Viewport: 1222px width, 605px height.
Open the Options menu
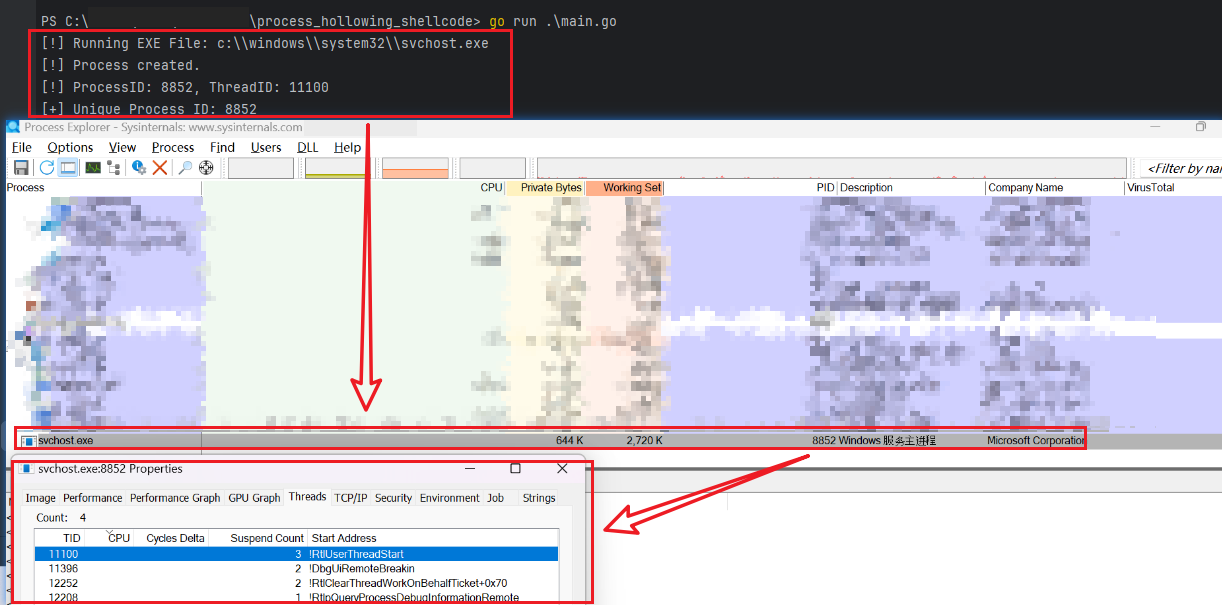[x=70, y=147]
